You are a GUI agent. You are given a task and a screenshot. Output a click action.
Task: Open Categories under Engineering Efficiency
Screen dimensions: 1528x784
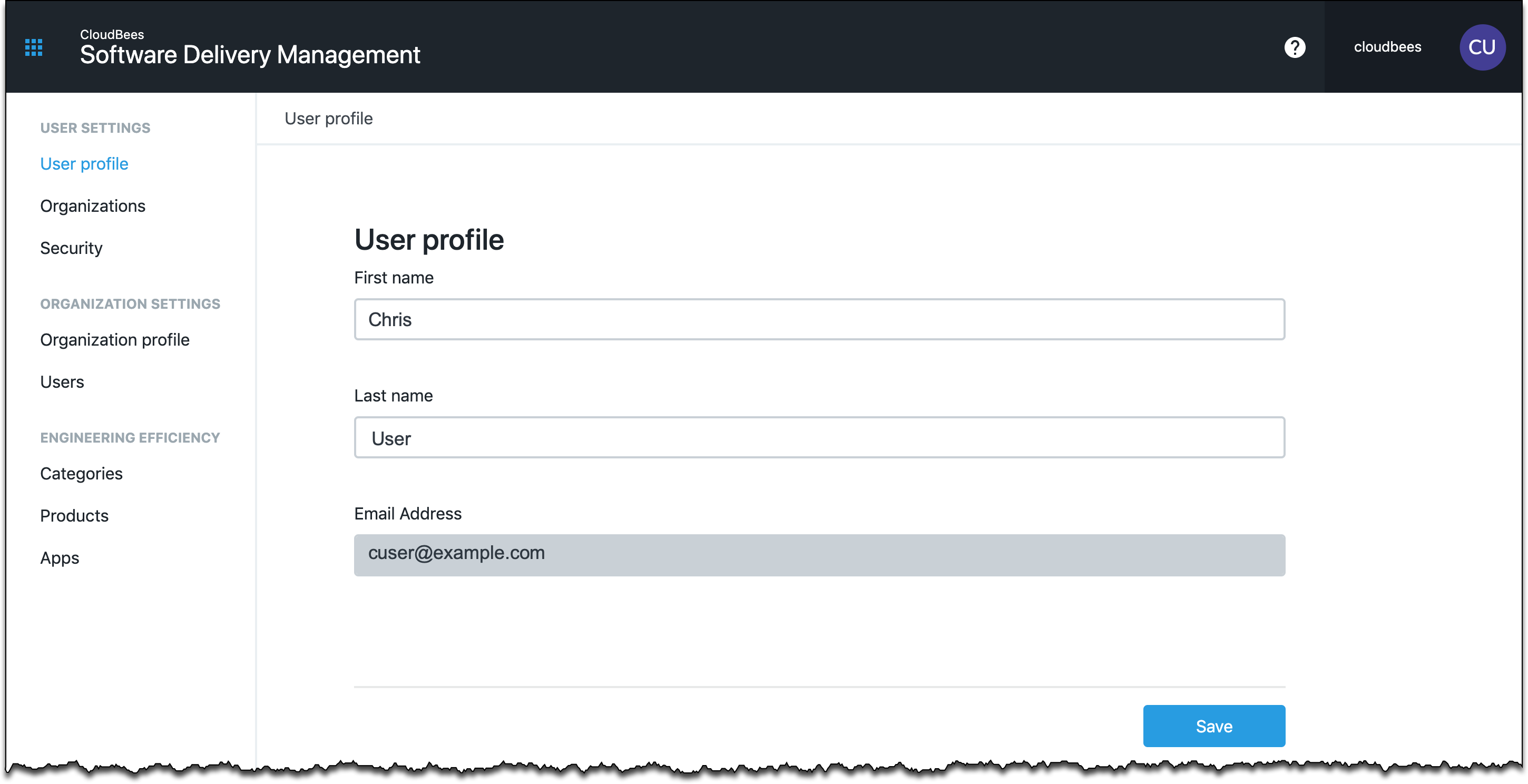coord(81,473)
